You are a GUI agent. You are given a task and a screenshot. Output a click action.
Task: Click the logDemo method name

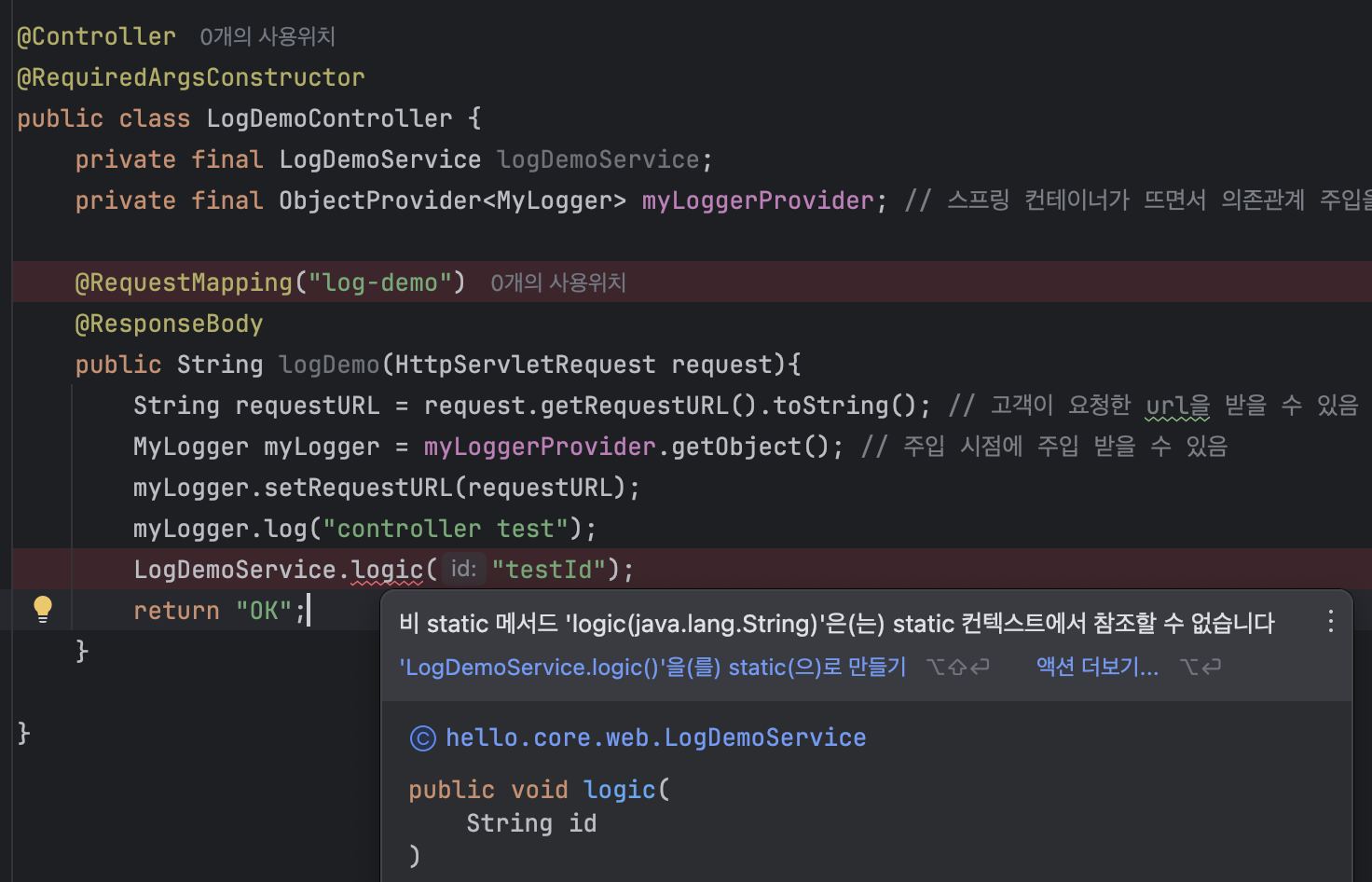329,365
